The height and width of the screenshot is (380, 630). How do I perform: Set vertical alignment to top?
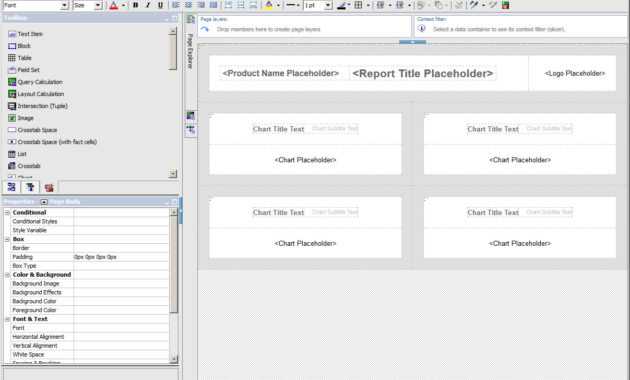point(228,5)
